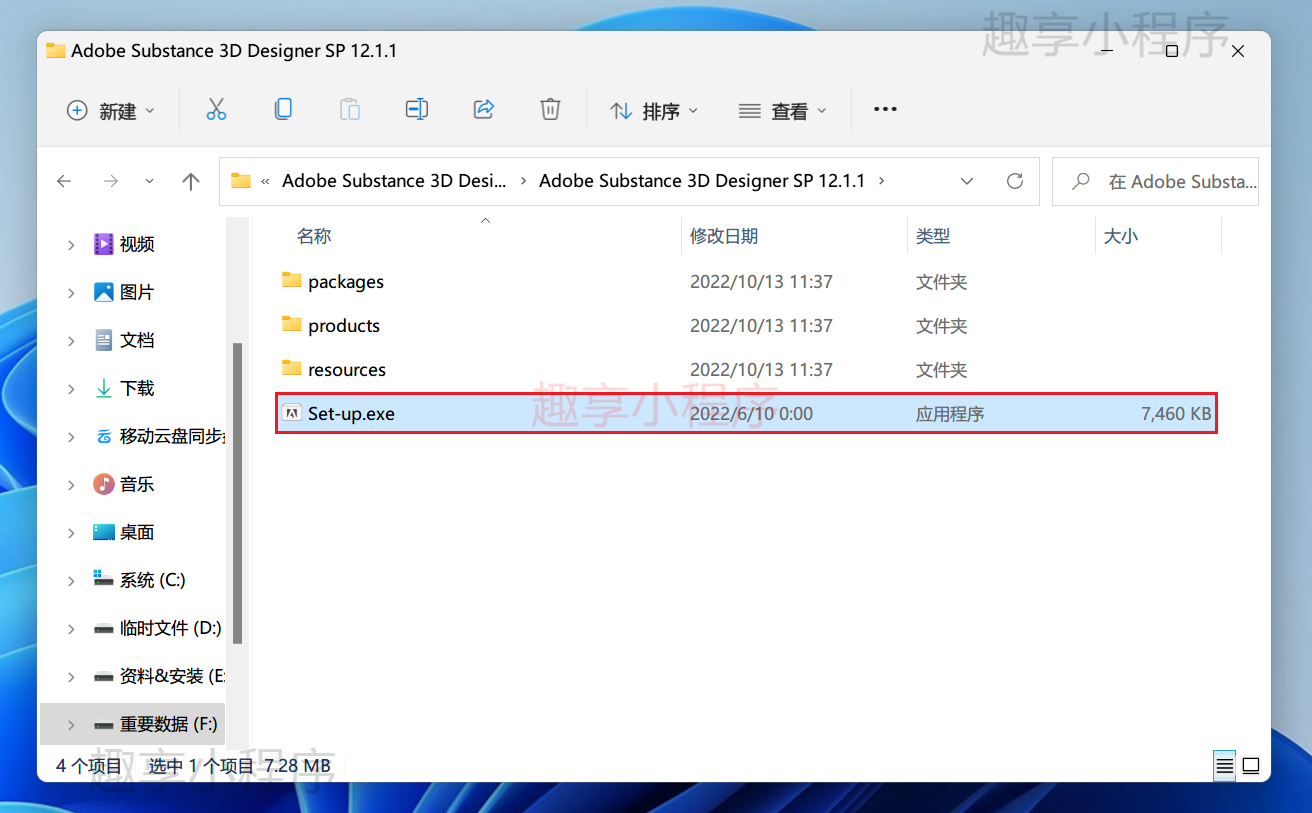Click the Paste clipboard icon

(x=350, y=109)
